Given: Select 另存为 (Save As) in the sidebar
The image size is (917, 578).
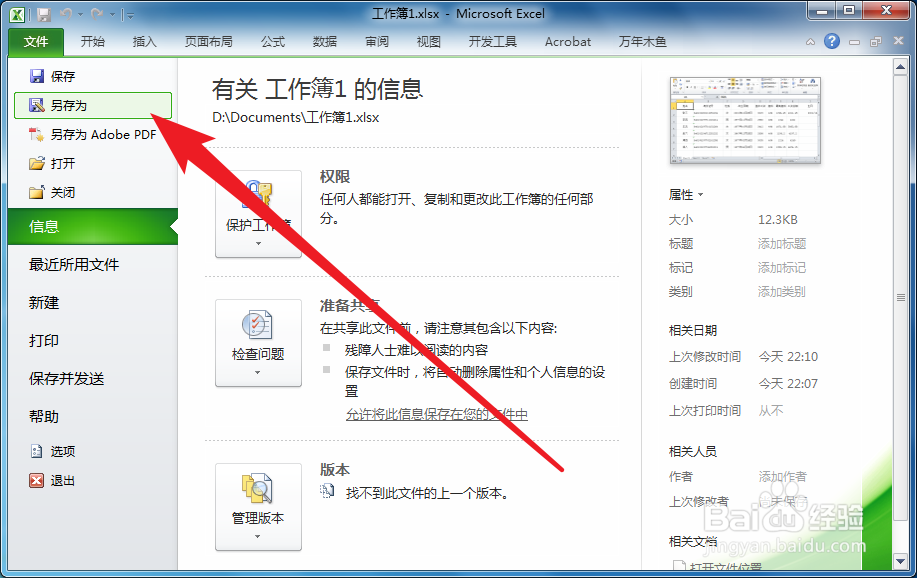Looking at the screenshot, I should (70, 105).
